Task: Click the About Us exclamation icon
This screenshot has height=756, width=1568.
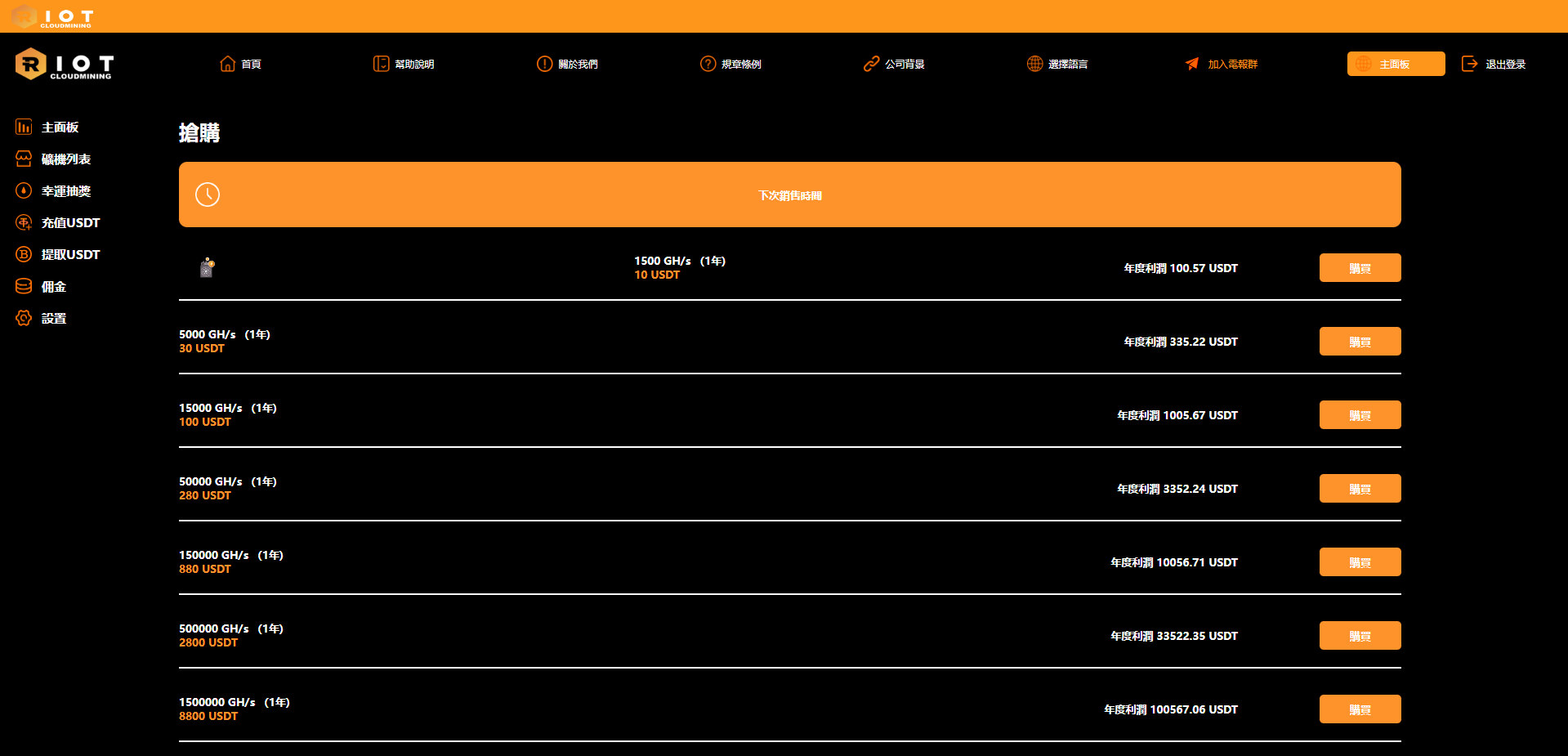Action: (x=544, y=64)
